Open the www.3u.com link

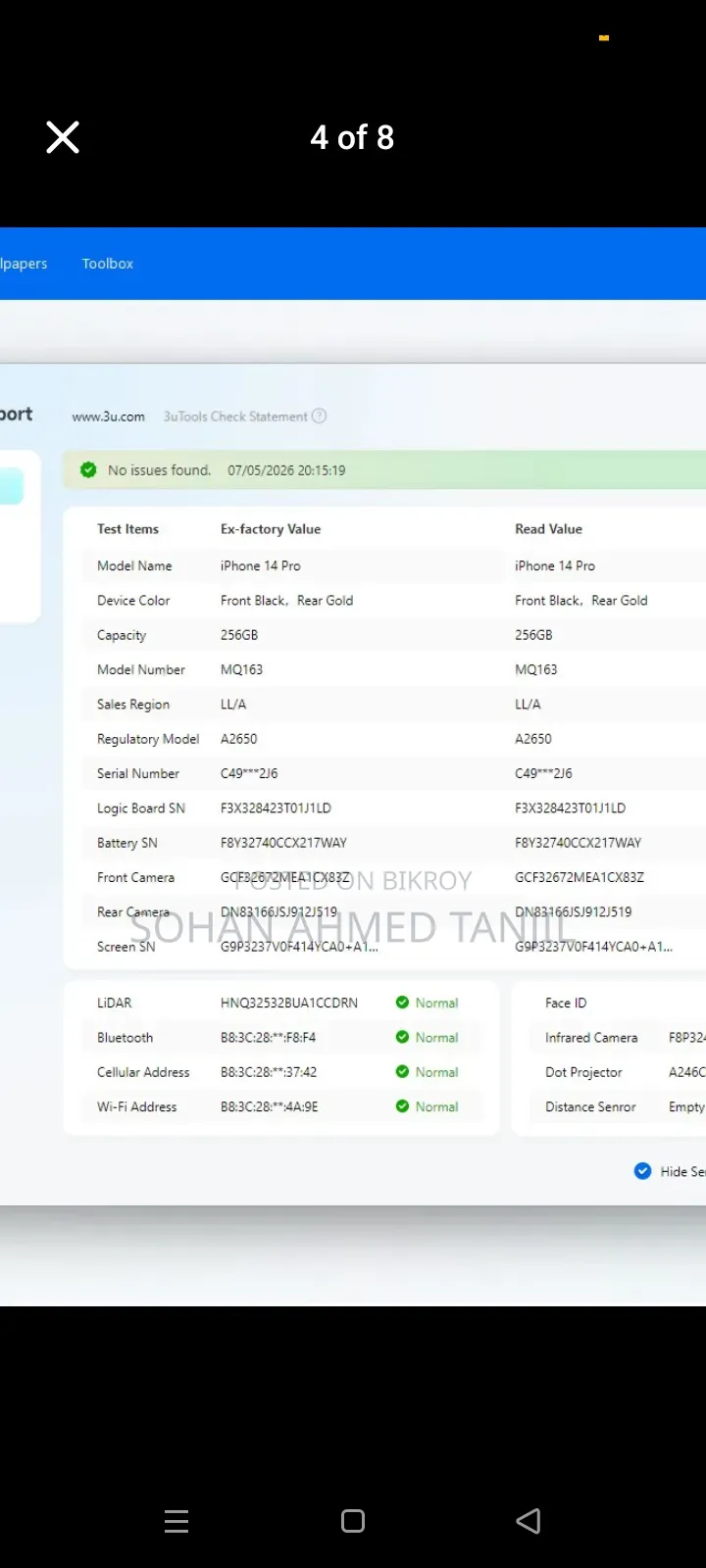[x=108, y=416]
